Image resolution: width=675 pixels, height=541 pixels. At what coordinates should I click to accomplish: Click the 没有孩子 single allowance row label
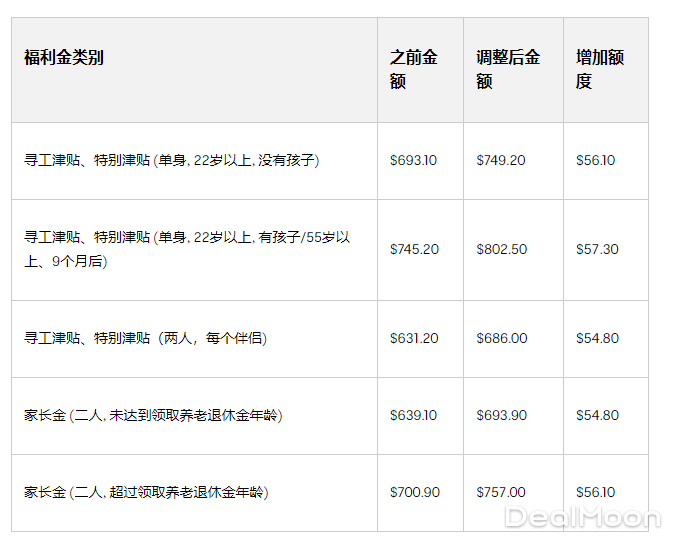click(172, 160)
